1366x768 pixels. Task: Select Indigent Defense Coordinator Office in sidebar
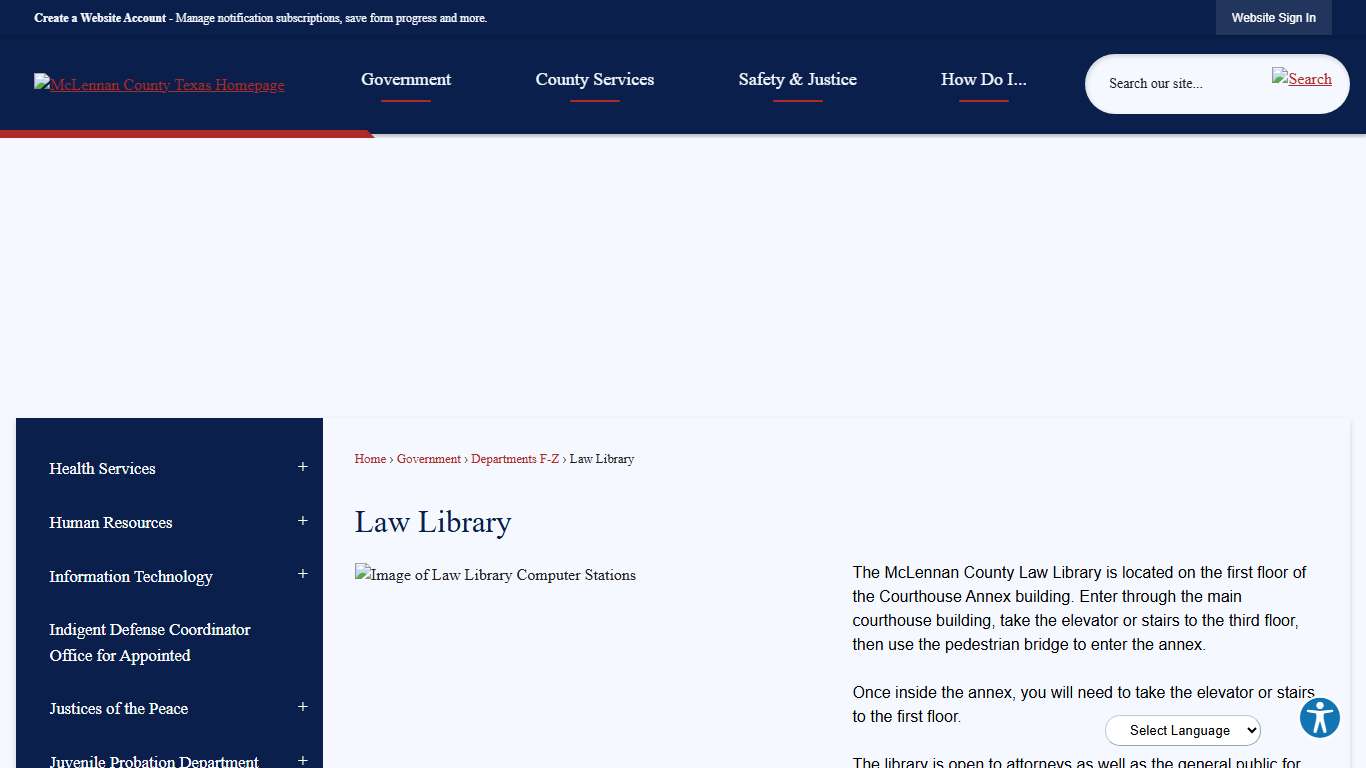[149, 642]
